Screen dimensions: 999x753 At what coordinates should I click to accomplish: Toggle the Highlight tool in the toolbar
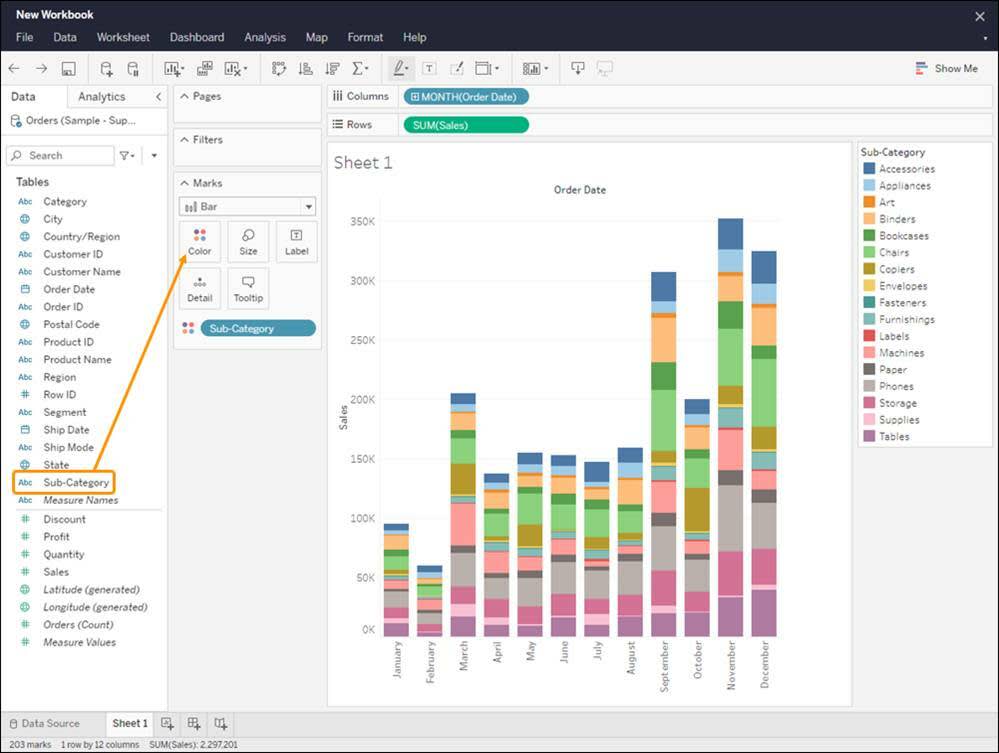(398, 68)
